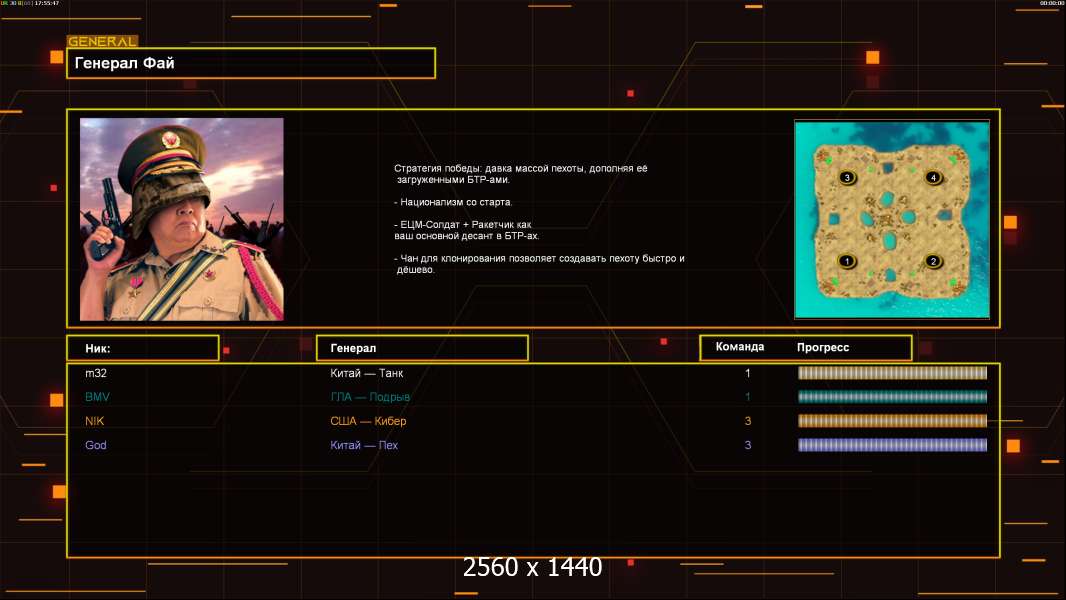1066x600 pixels.
Task: Click the Генерал Фай title field
Action: pyautogui.click(x=251, y=63)
